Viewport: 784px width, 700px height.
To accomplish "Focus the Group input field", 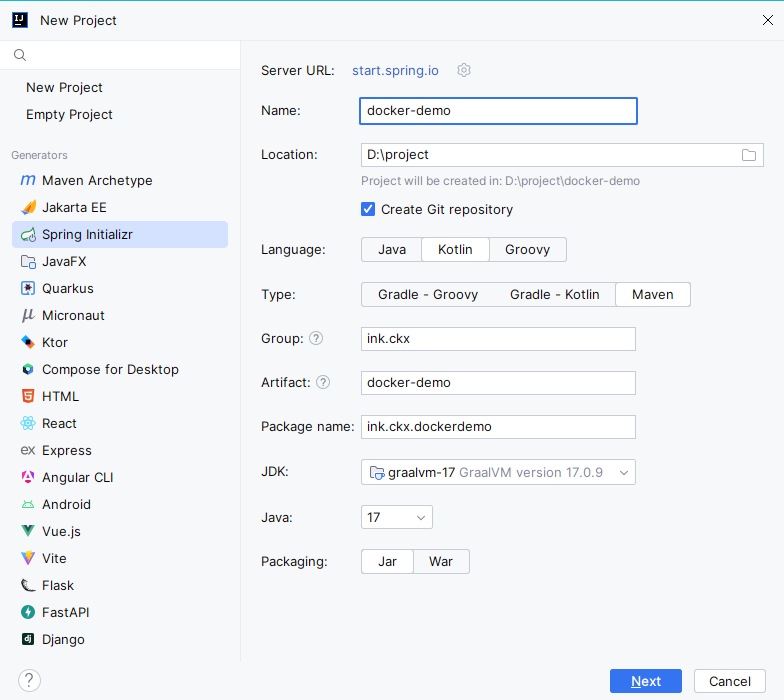I will [498, 339].
